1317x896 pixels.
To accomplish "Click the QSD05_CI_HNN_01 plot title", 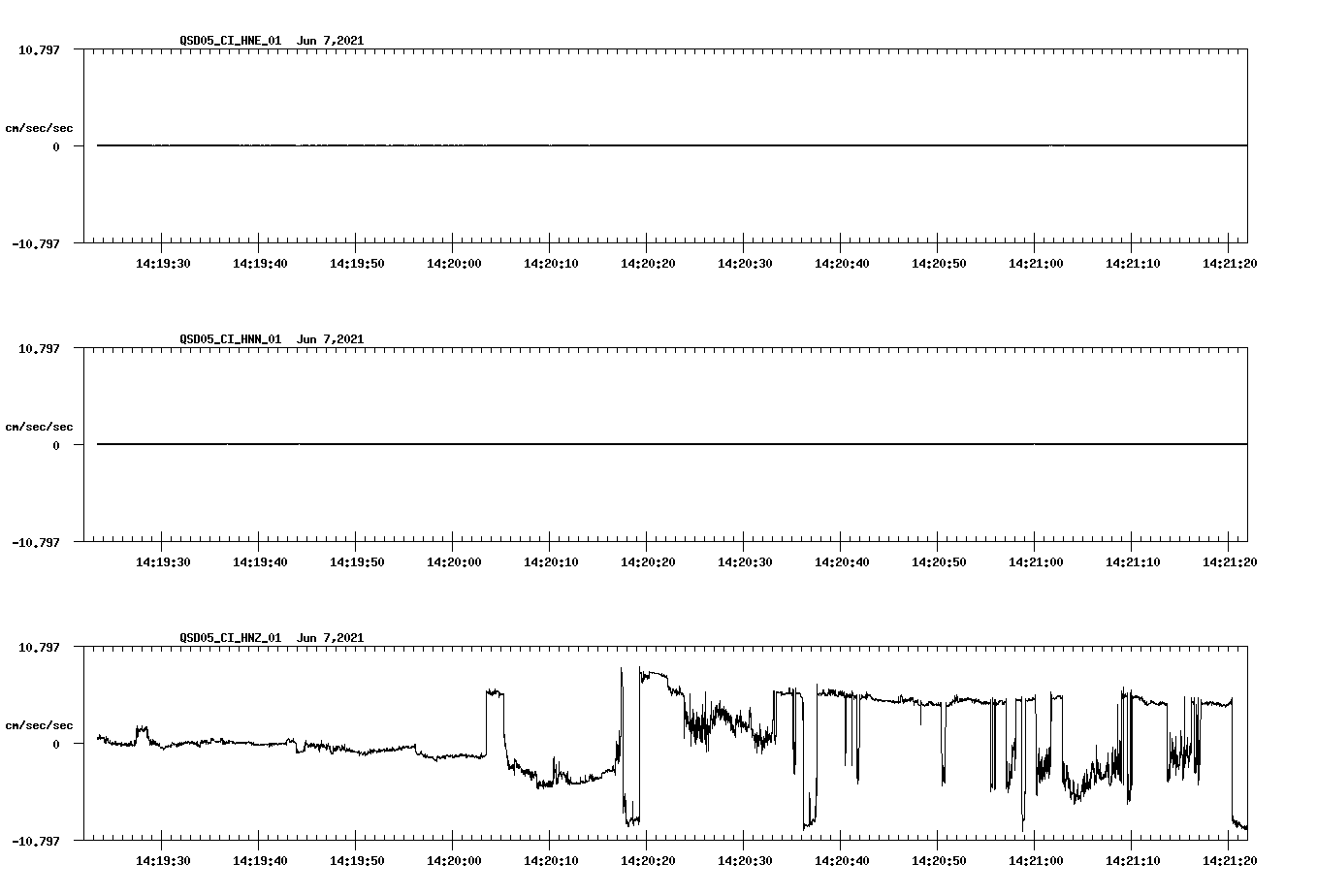I will [272, 339].
